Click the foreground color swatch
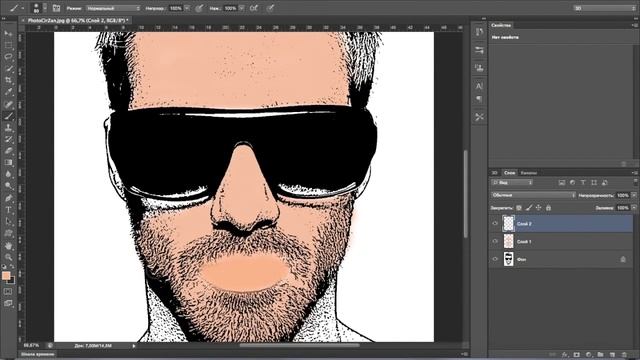The height and width of the screenshot is (360, 640). (6, 276)
